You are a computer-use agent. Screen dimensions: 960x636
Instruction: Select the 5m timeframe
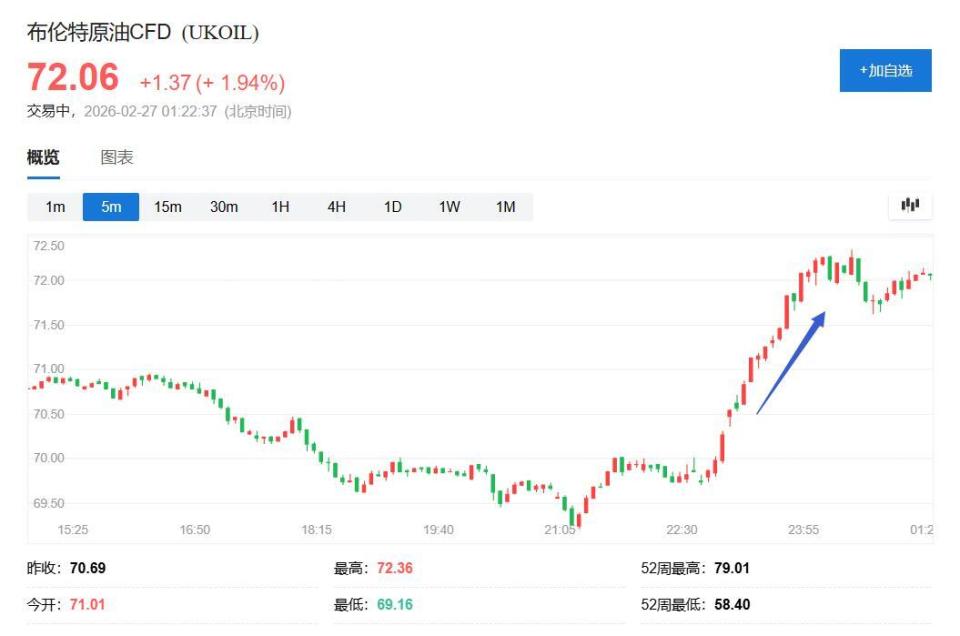click(111, 207)
